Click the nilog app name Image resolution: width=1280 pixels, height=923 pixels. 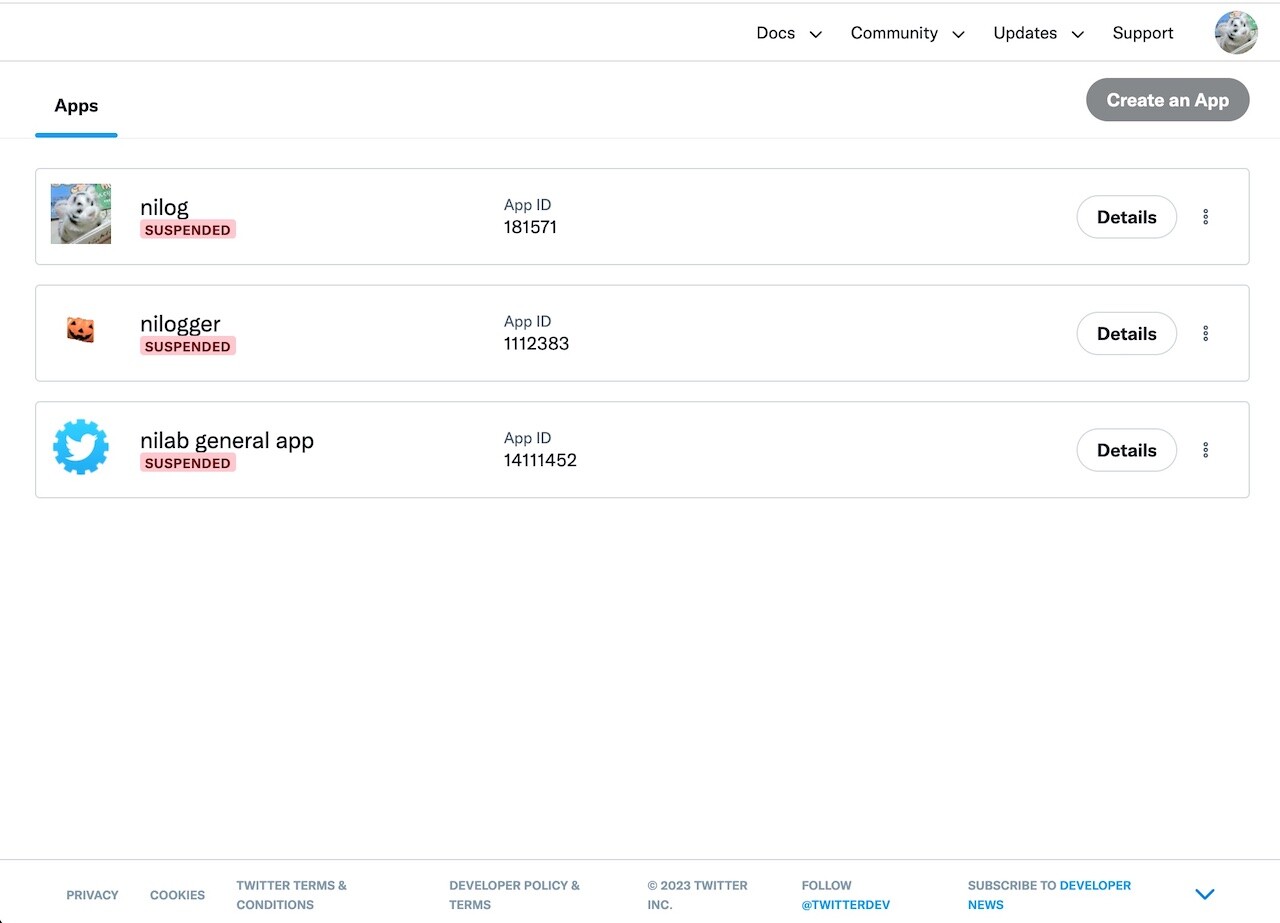(x=164, y=207)
